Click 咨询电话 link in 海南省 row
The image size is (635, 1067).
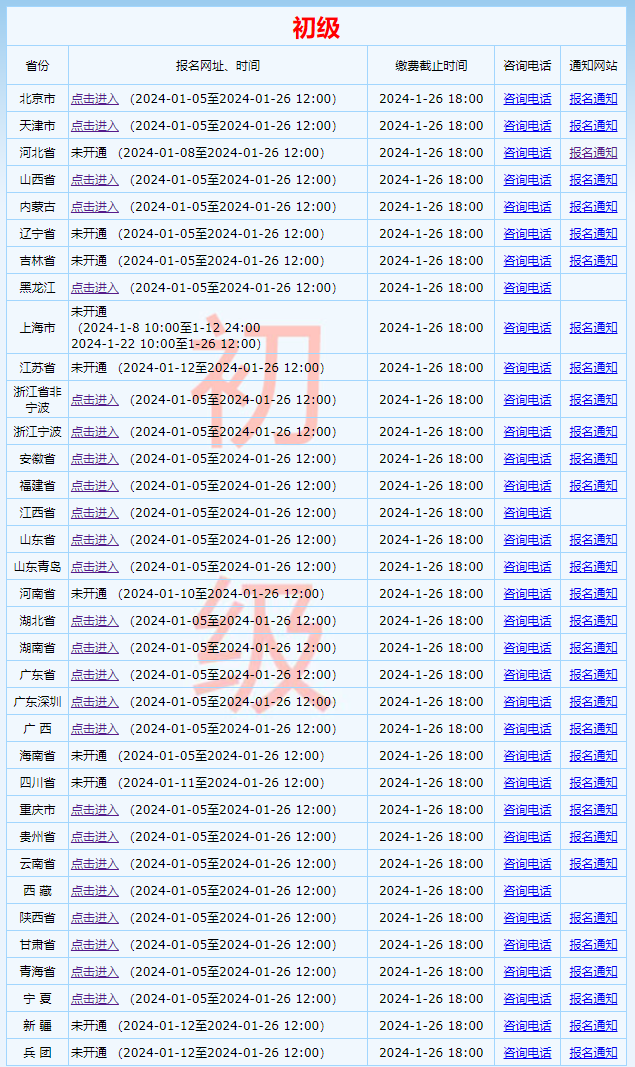(527, 755)
